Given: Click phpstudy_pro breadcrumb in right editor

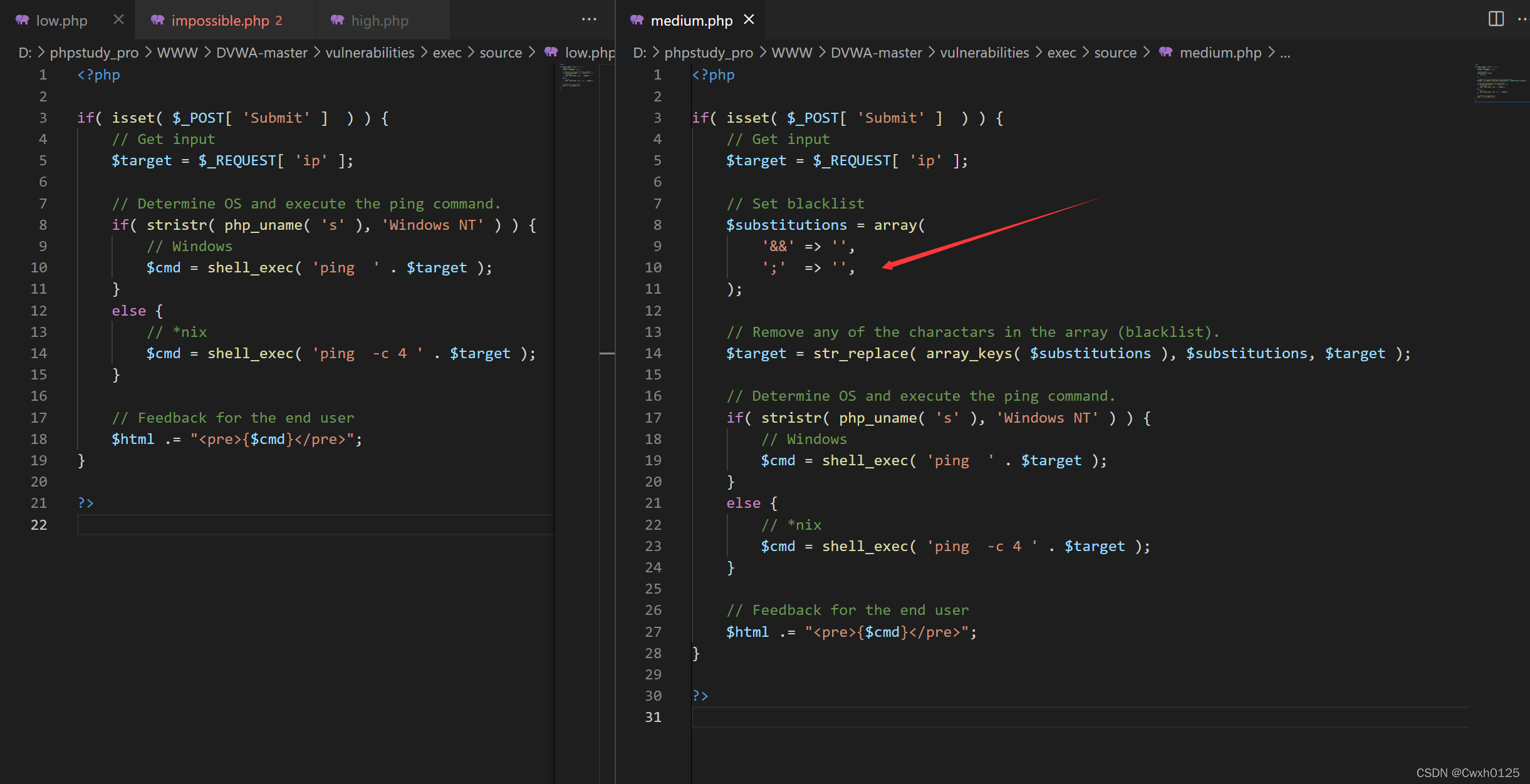Looking at the screenshot, I should 708,53.
